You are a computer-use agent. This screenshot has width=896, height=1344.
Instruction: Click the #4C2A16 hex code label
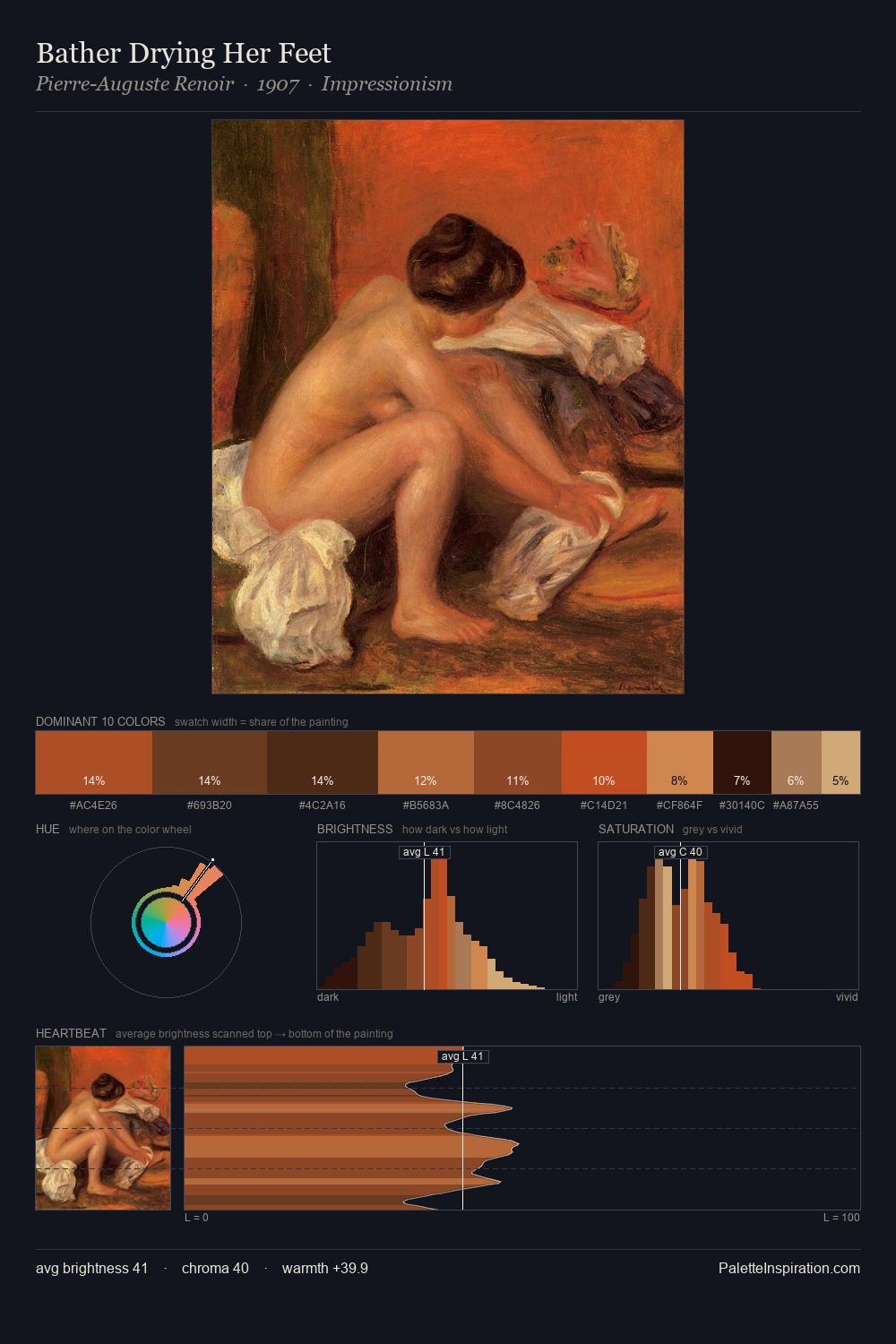tap(322, 806)
